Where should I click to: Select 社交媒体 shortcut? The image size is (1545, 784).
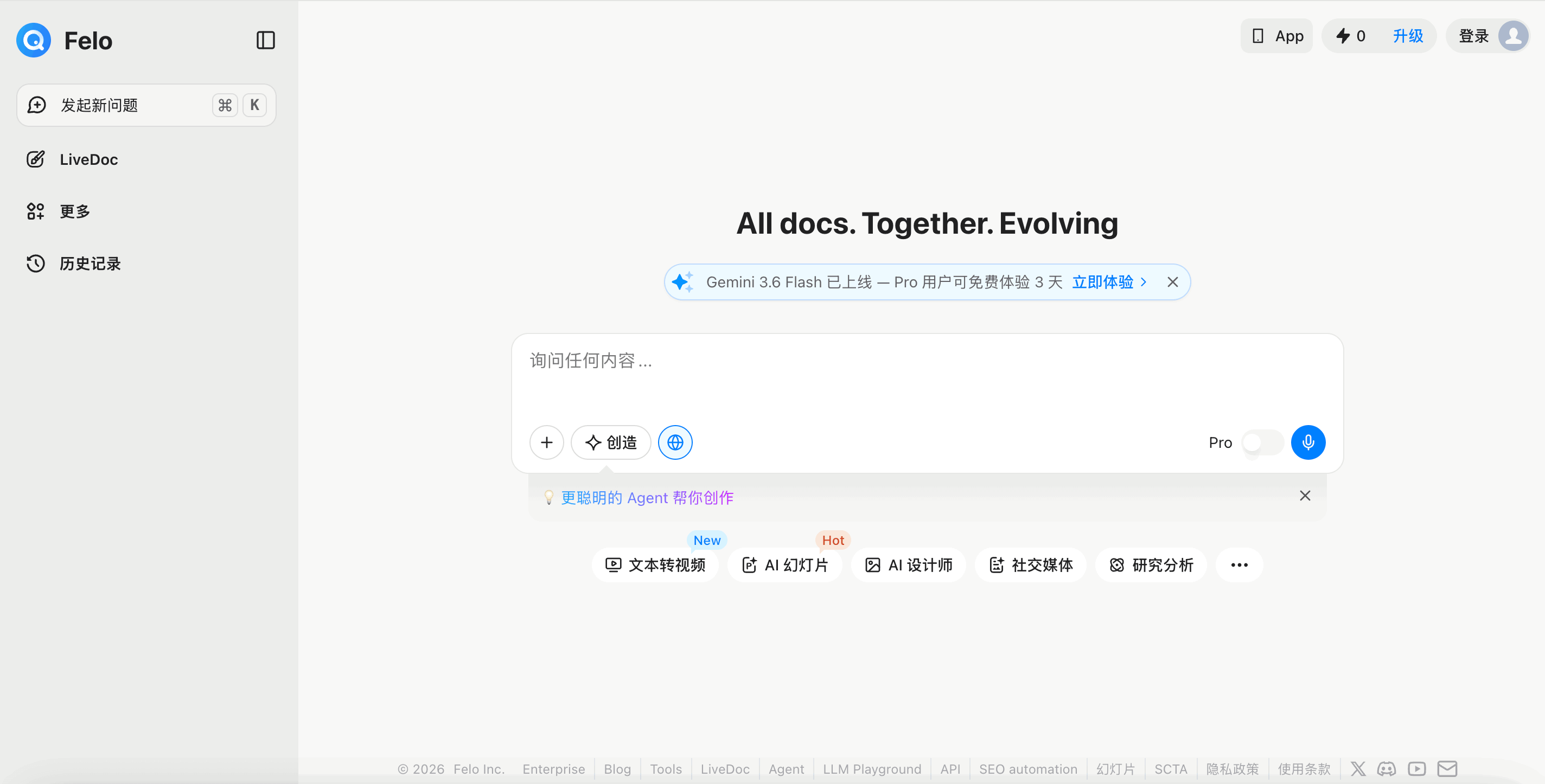(1030, 564)
